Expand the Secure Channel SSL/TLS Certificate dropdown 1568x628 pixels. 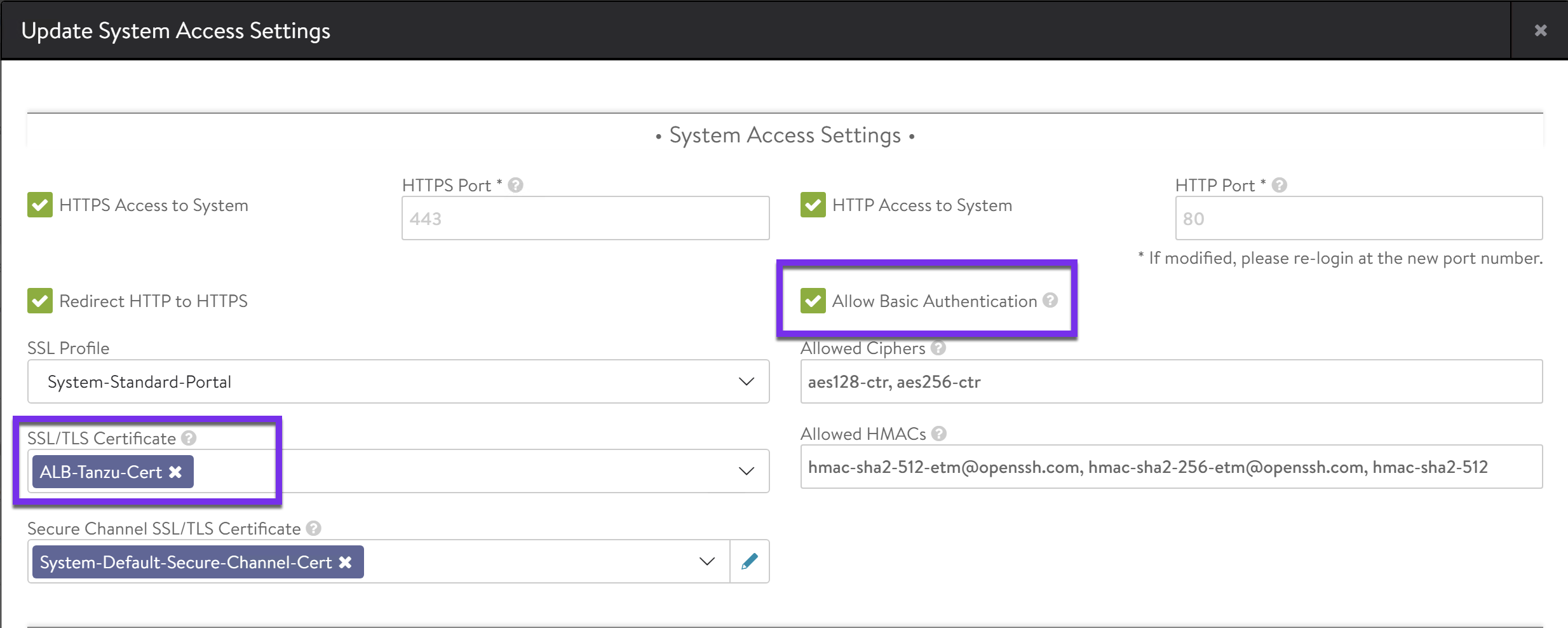(706, 561)
